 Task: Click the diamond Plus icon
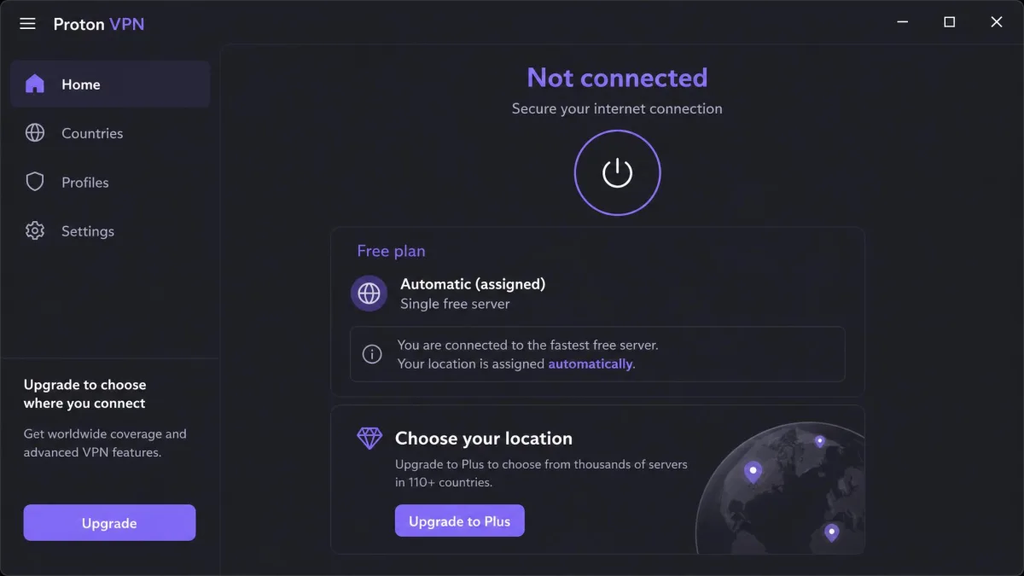pos(370,438)
